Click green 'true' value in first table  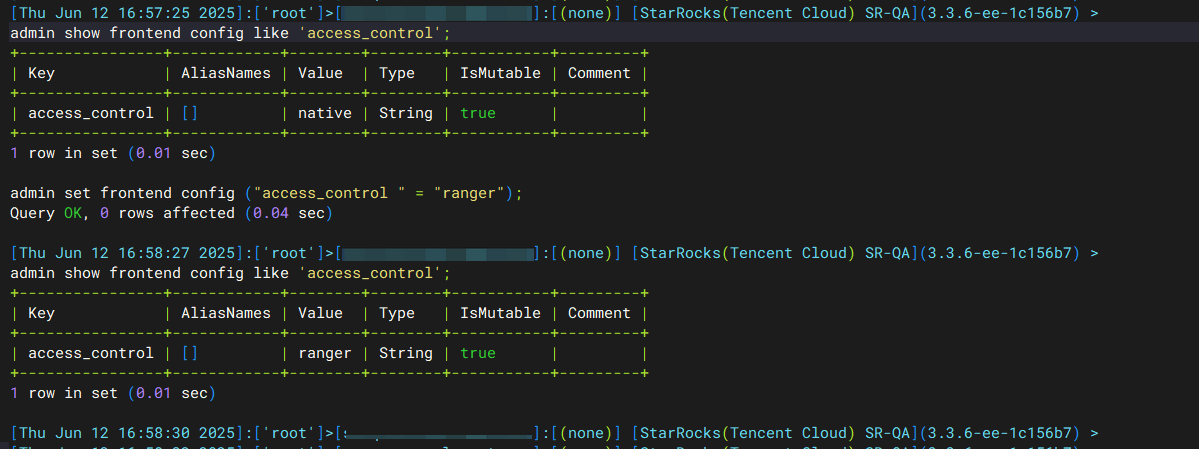coord(478,113)
